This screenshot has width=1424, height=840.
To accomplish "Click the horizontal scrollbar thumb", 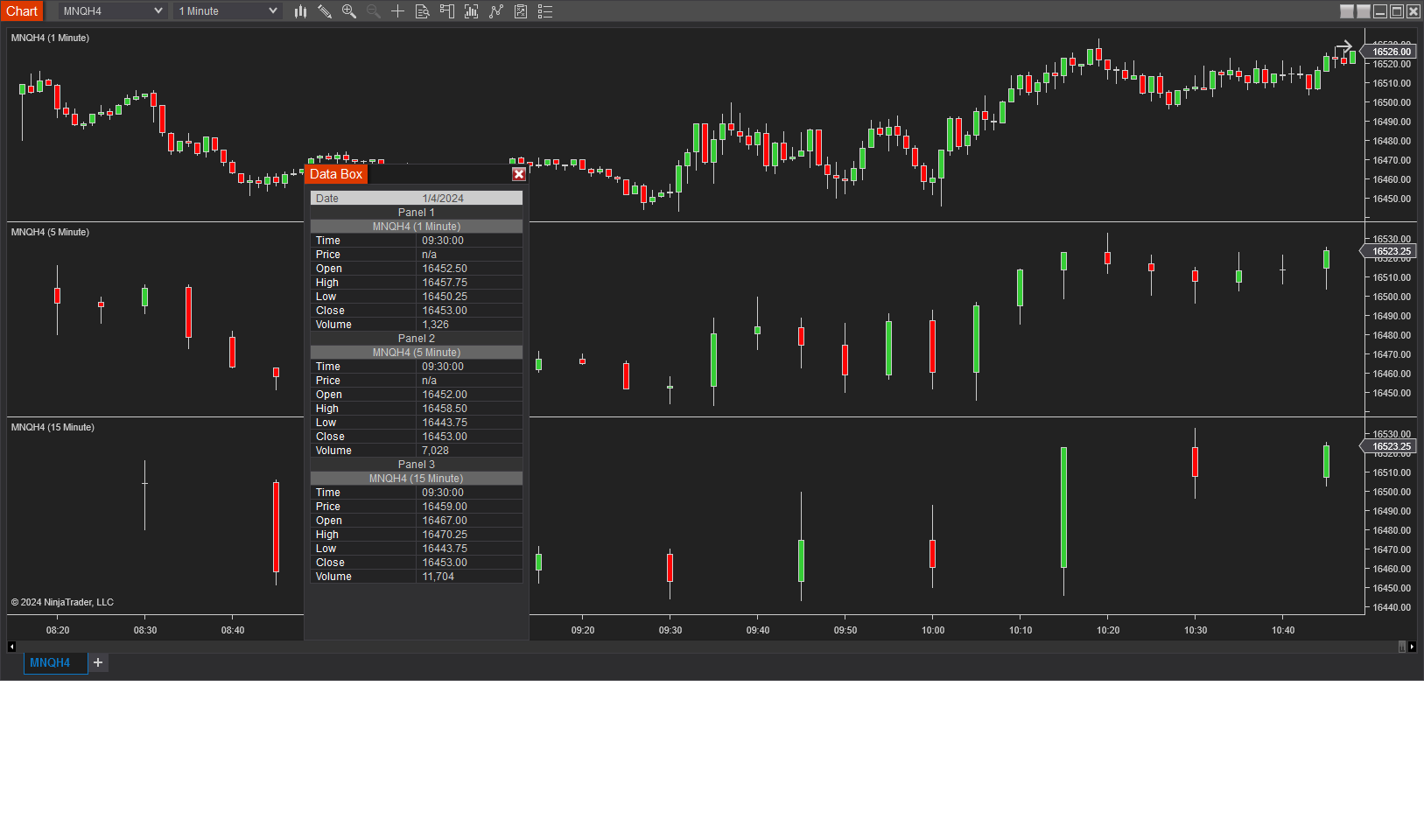I will 1402,647.
